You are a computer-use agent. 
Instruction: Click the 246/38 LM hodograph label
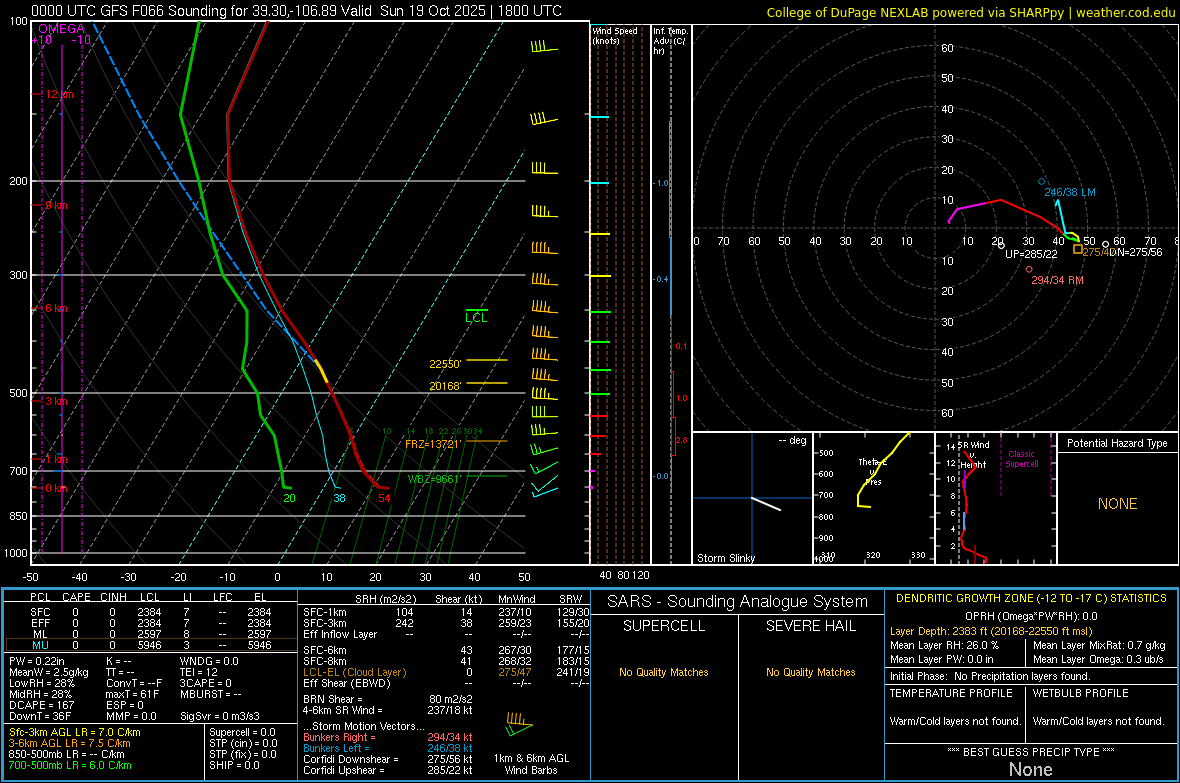1069,192
